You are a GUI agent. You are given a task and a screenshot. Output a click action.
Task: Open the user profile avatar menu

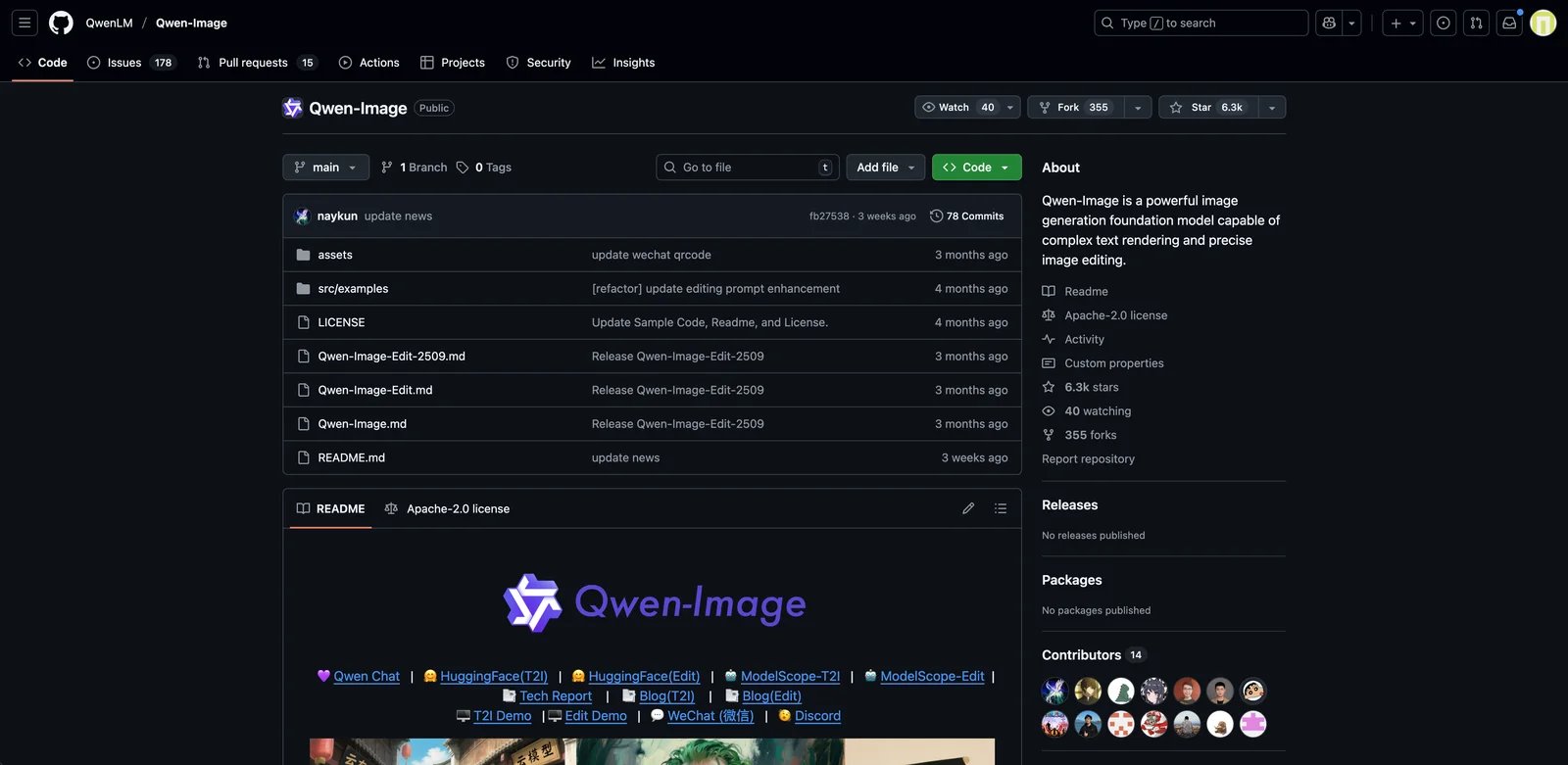coord(1543,23)
